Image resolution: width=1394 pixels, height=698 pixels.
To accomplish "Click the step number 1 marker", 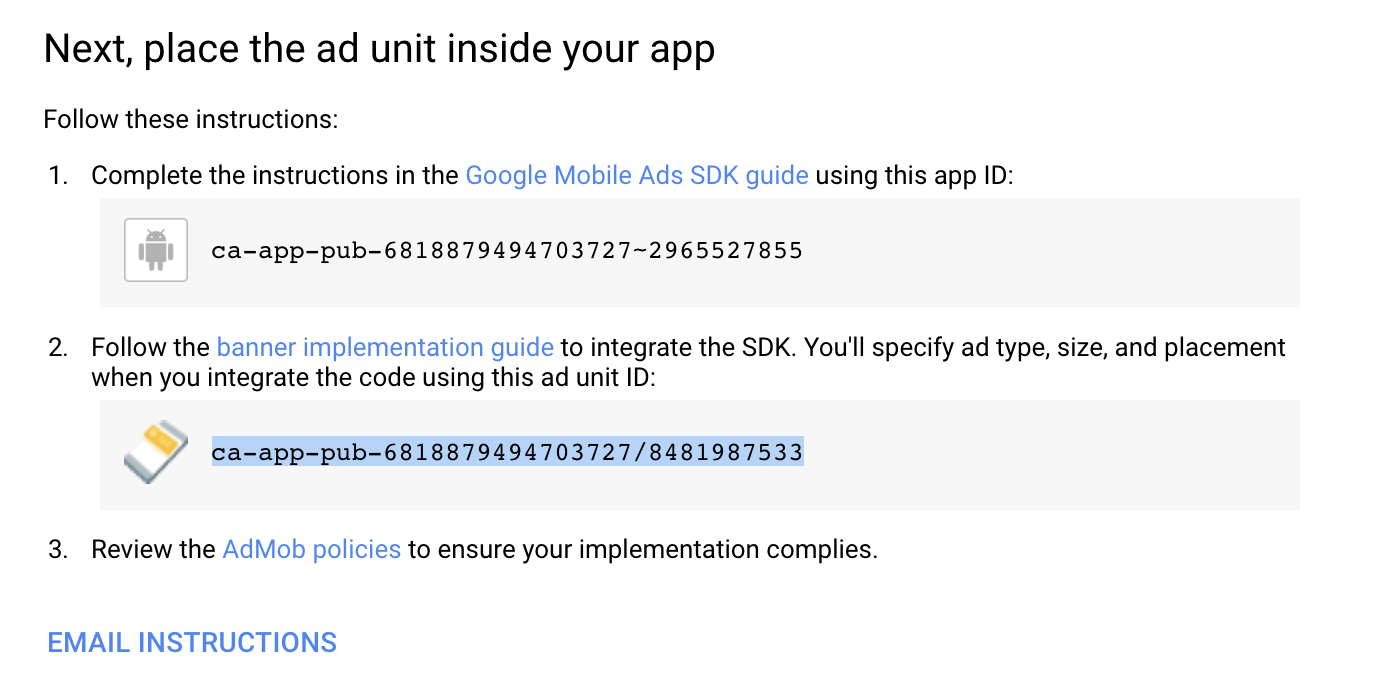I will 57,176.
